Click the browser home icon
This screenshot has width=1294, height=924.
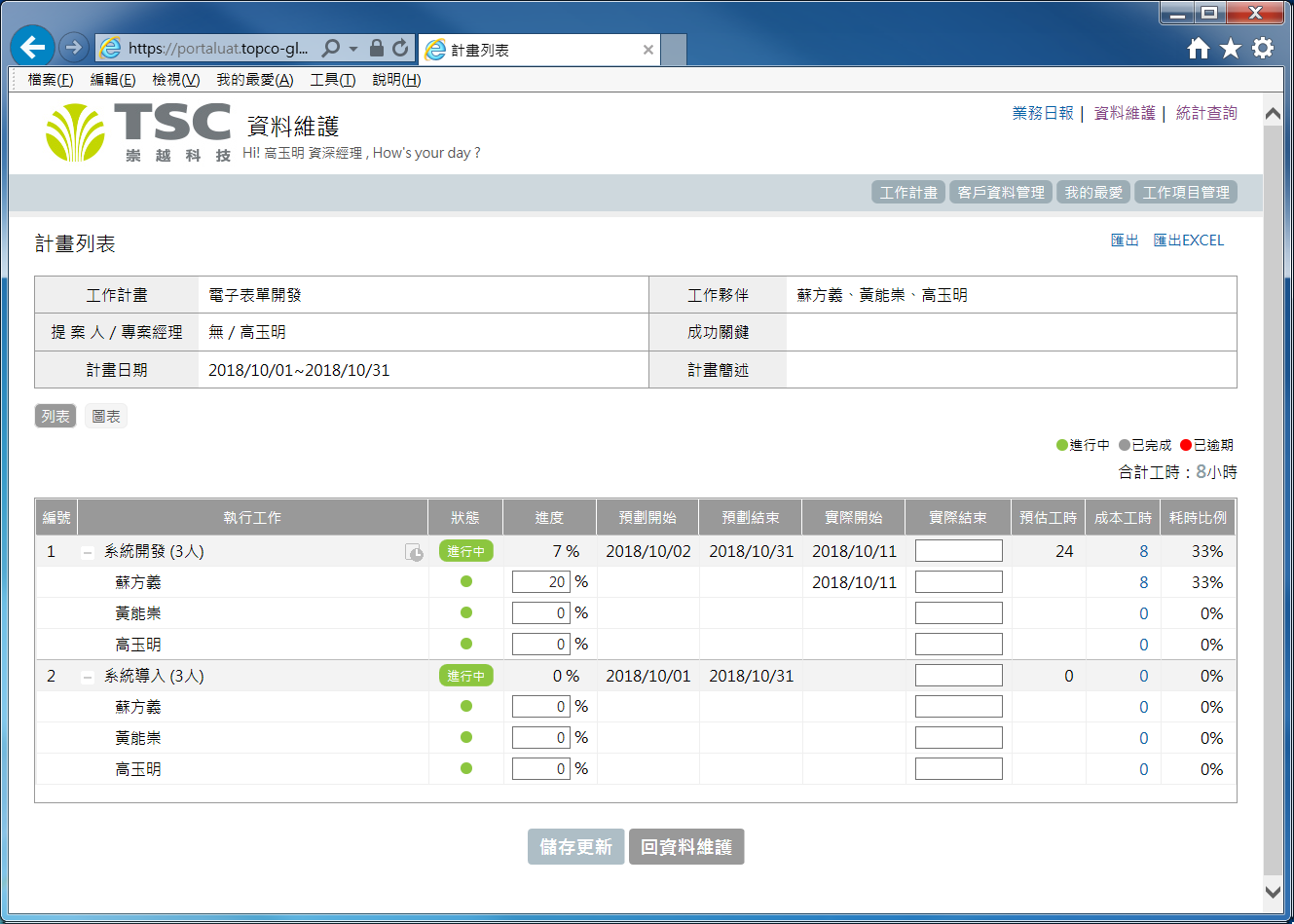1199,48
